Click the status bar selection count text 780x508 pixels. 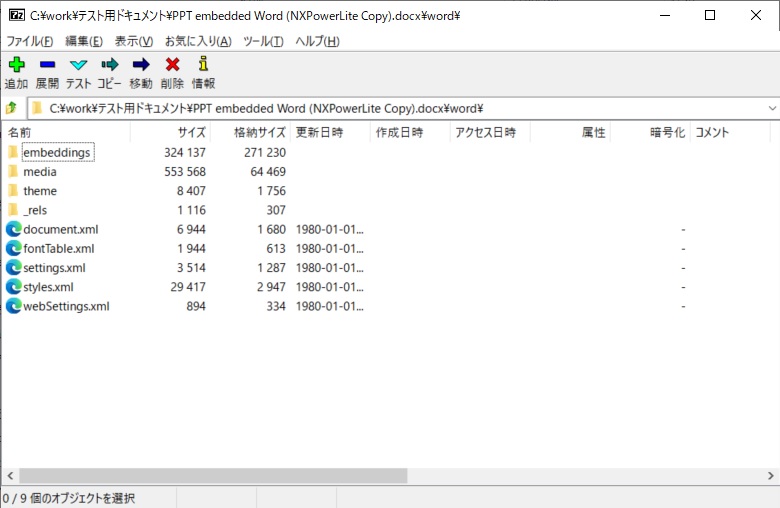69,498
